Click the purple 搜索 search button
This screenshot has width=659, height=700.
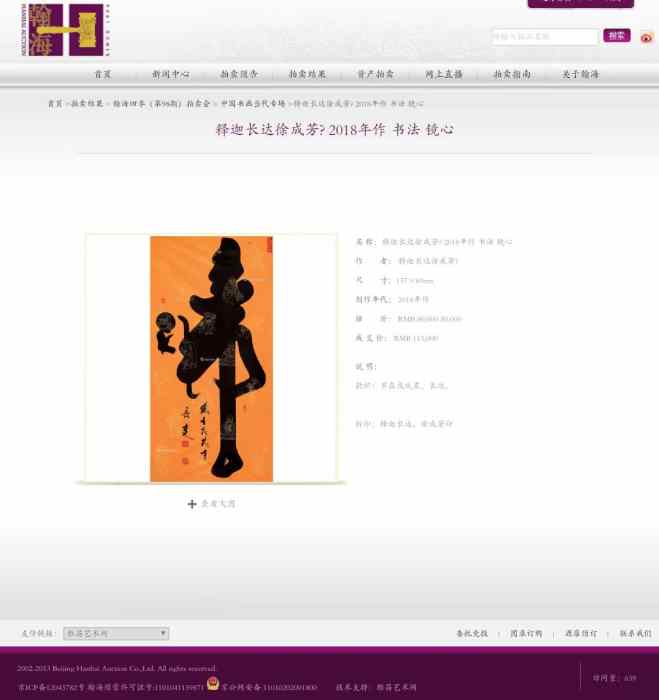click(617, 36)
